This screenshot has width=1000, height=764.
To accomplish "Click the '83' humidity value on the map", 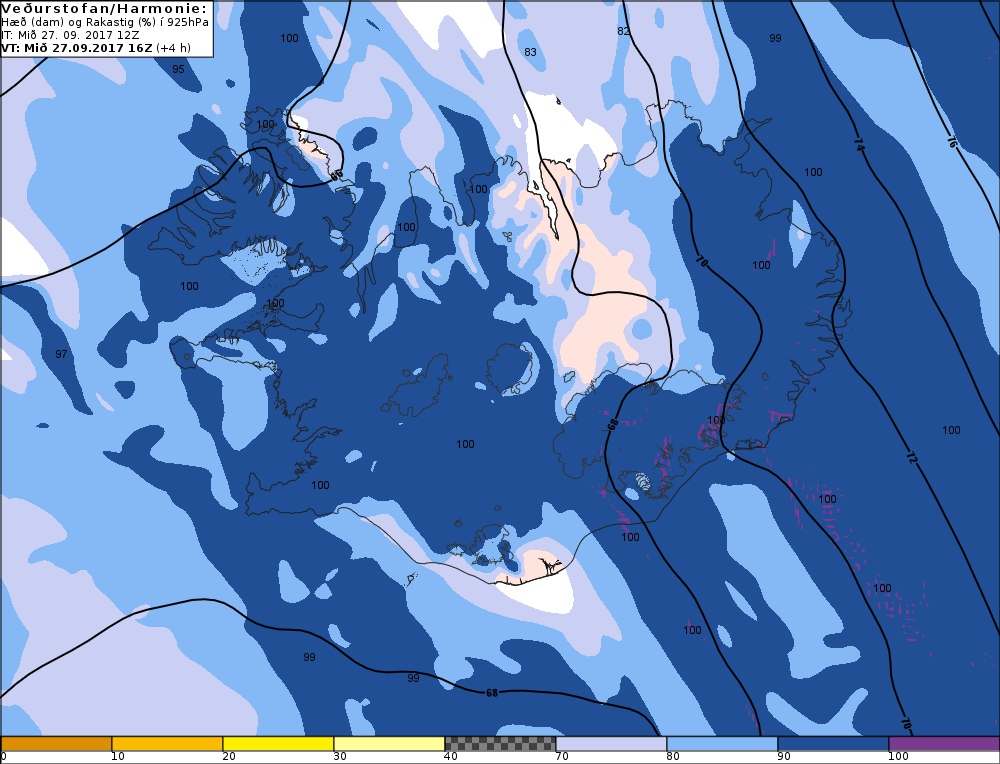I will tap(531, 52).
